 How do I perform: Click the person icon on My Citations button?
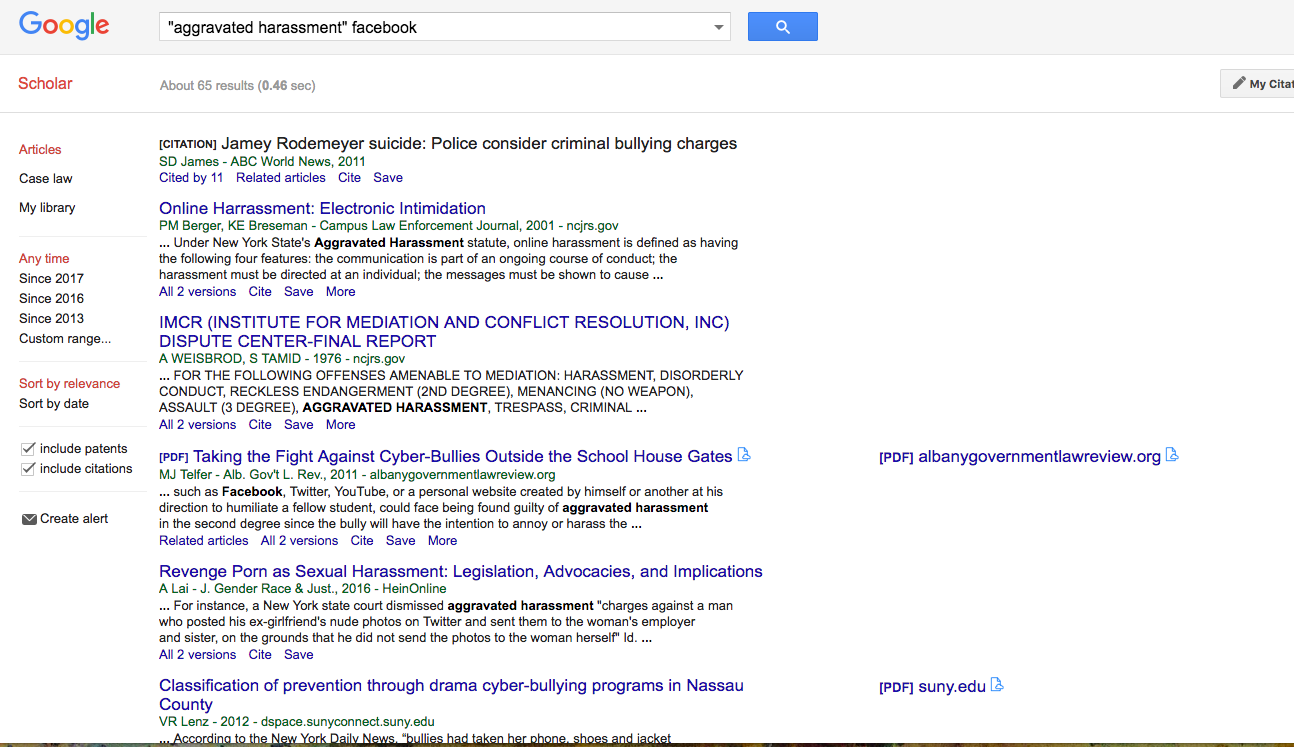click(x=1240, y=83)
